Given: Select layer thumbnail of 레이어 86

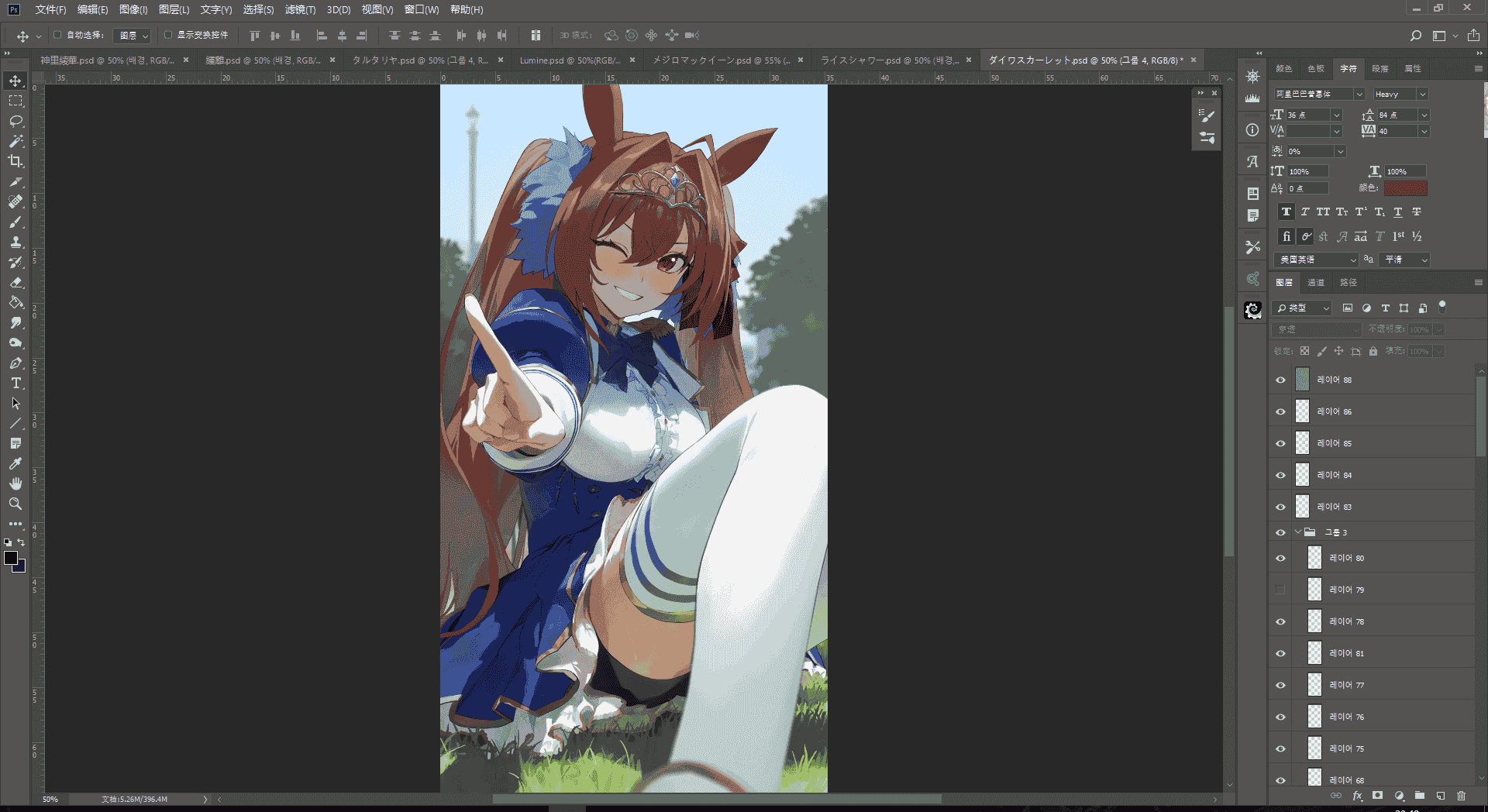Looking at the screenshot, I should [1302, 411].
